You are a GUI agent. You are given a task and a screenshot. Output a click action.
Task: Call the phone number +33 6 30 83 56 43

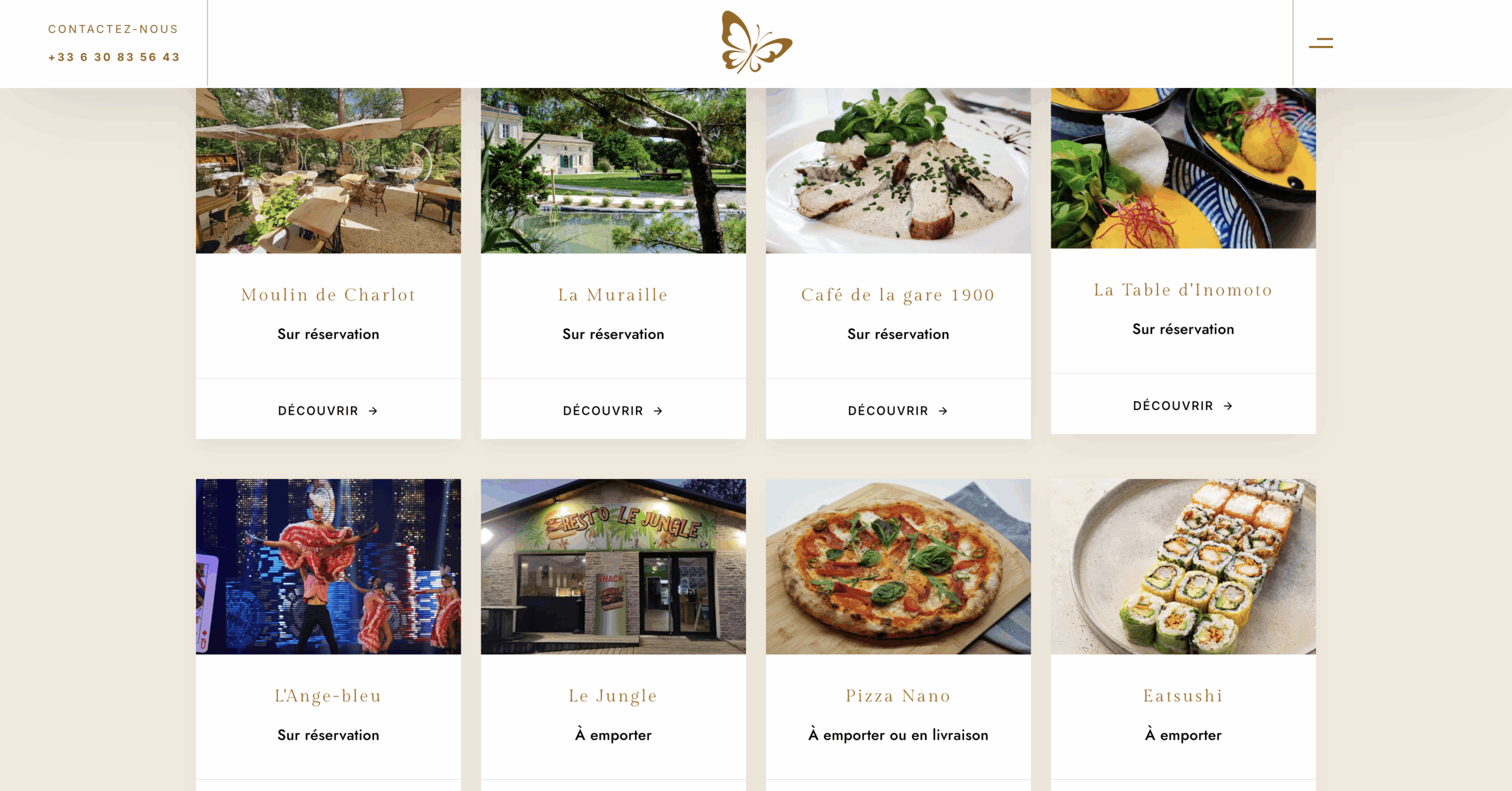(x=114, y=57)
